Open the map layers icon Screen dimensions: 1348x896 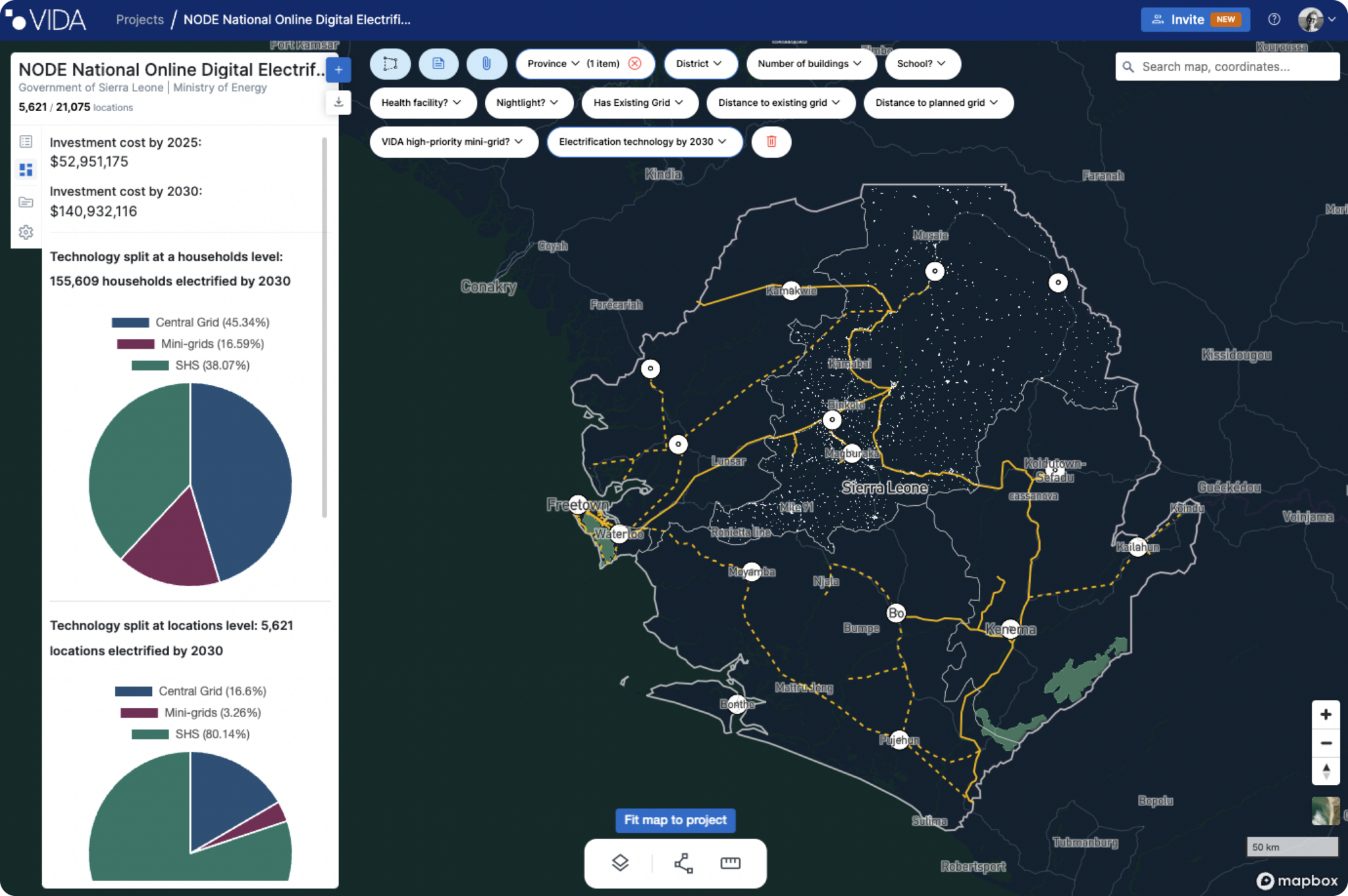(620, 862)
